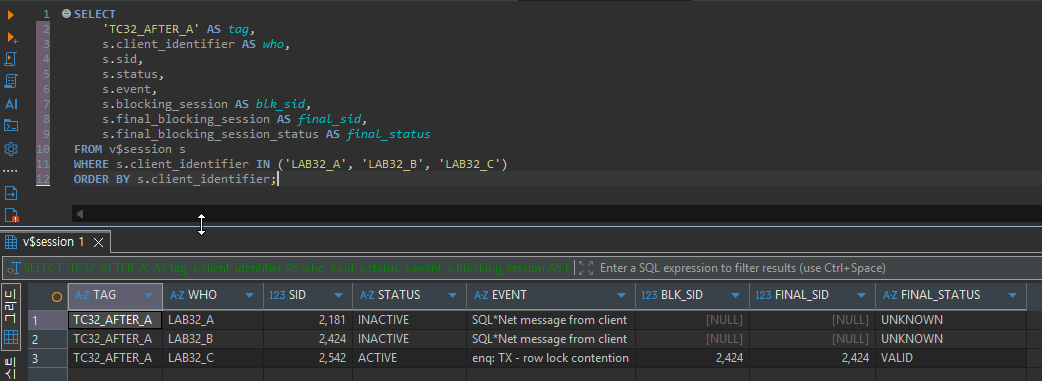
Task: Select TC32_AFTER_A tag cell in row 1
Action: [x=116, y=320]
